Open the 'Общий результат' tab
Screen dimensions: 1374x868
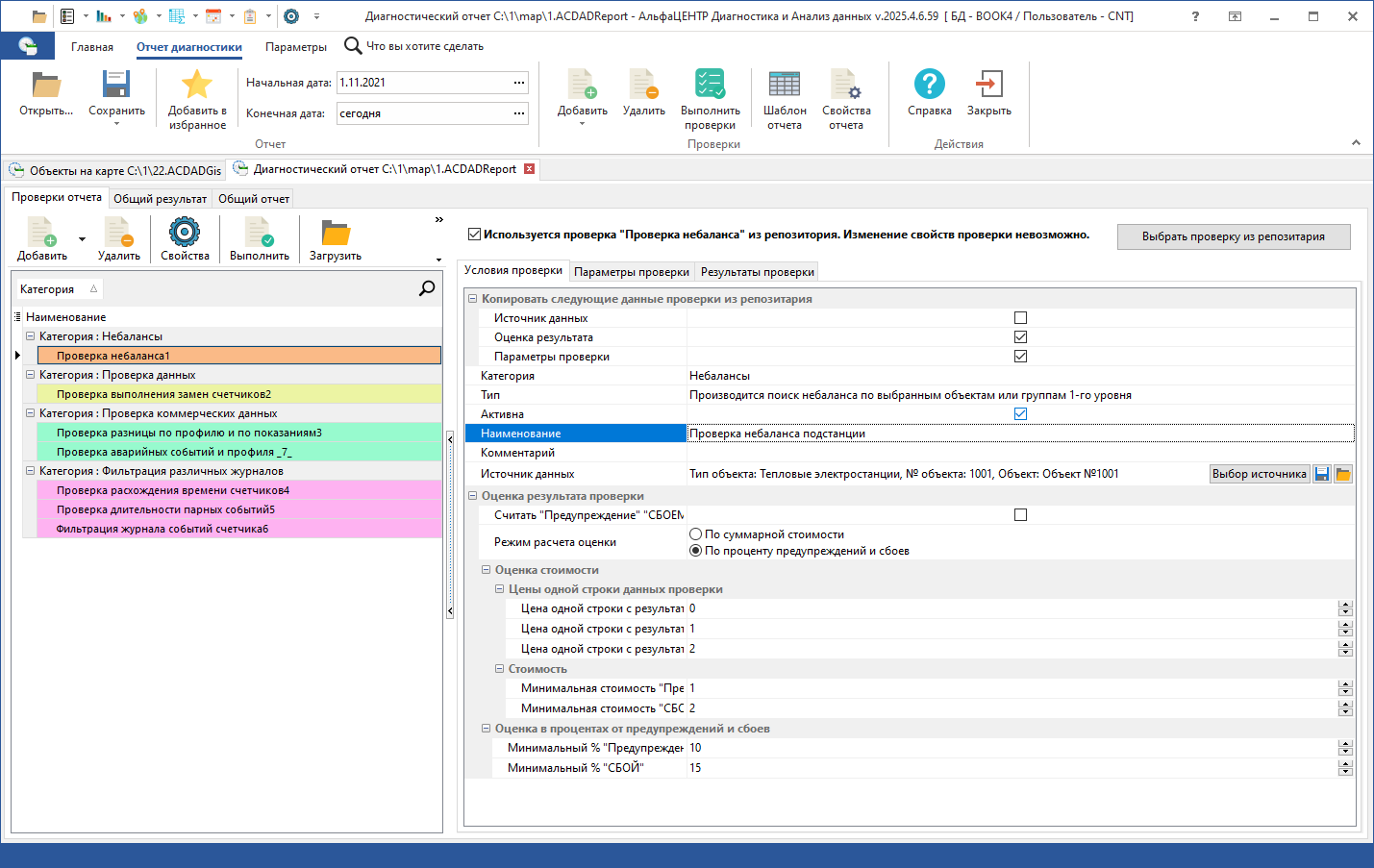[x=160, y=198]
